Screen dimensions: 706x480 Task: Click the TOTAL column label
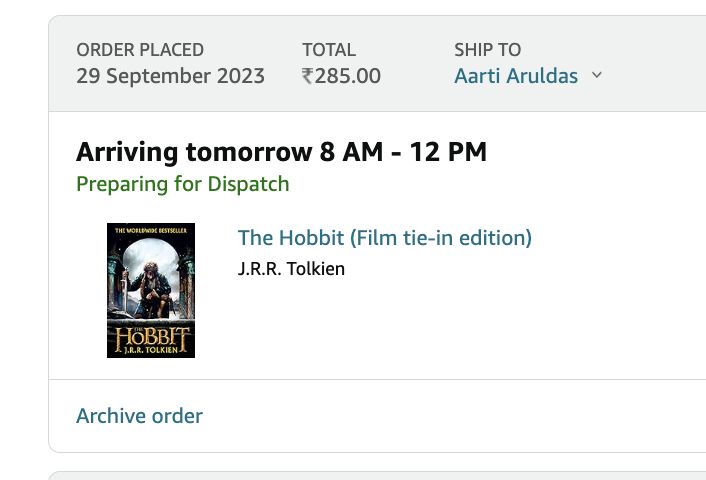tap(329, 50)
